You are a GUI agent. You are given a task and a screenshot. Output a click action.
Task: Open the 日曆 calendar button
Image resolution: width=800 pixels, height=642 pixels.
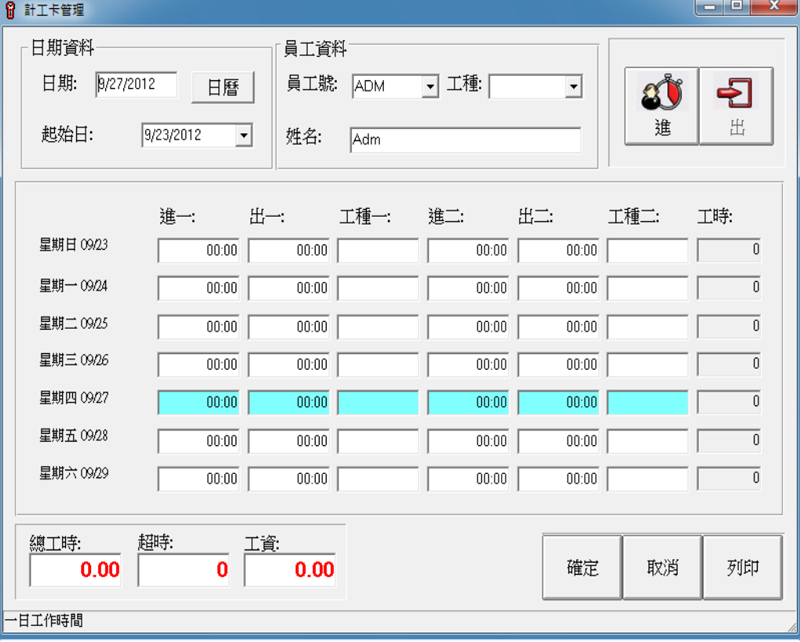click(x=223, y=87)
